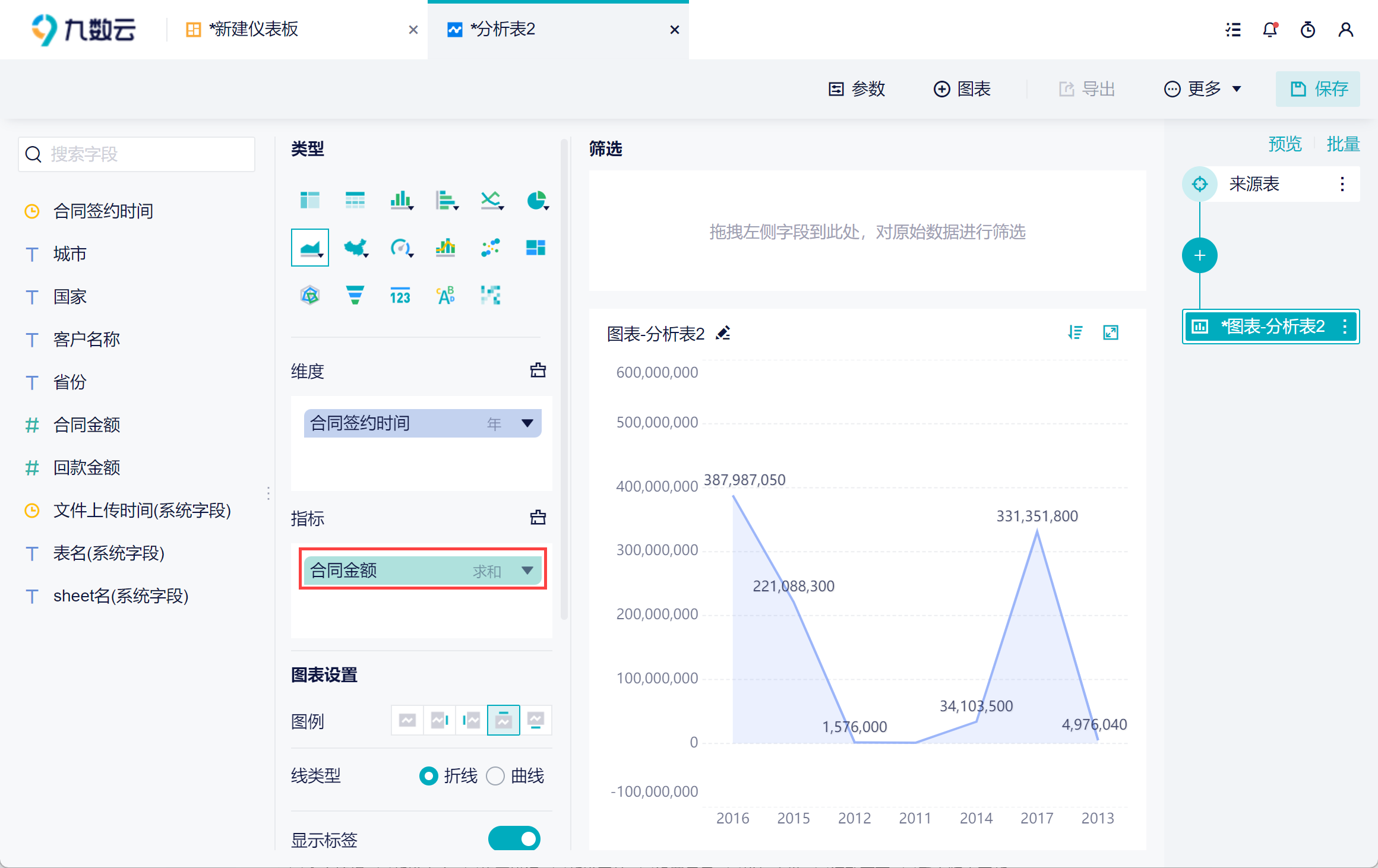
Task: Open the notification bell icon
Action: coord(1269,30)
